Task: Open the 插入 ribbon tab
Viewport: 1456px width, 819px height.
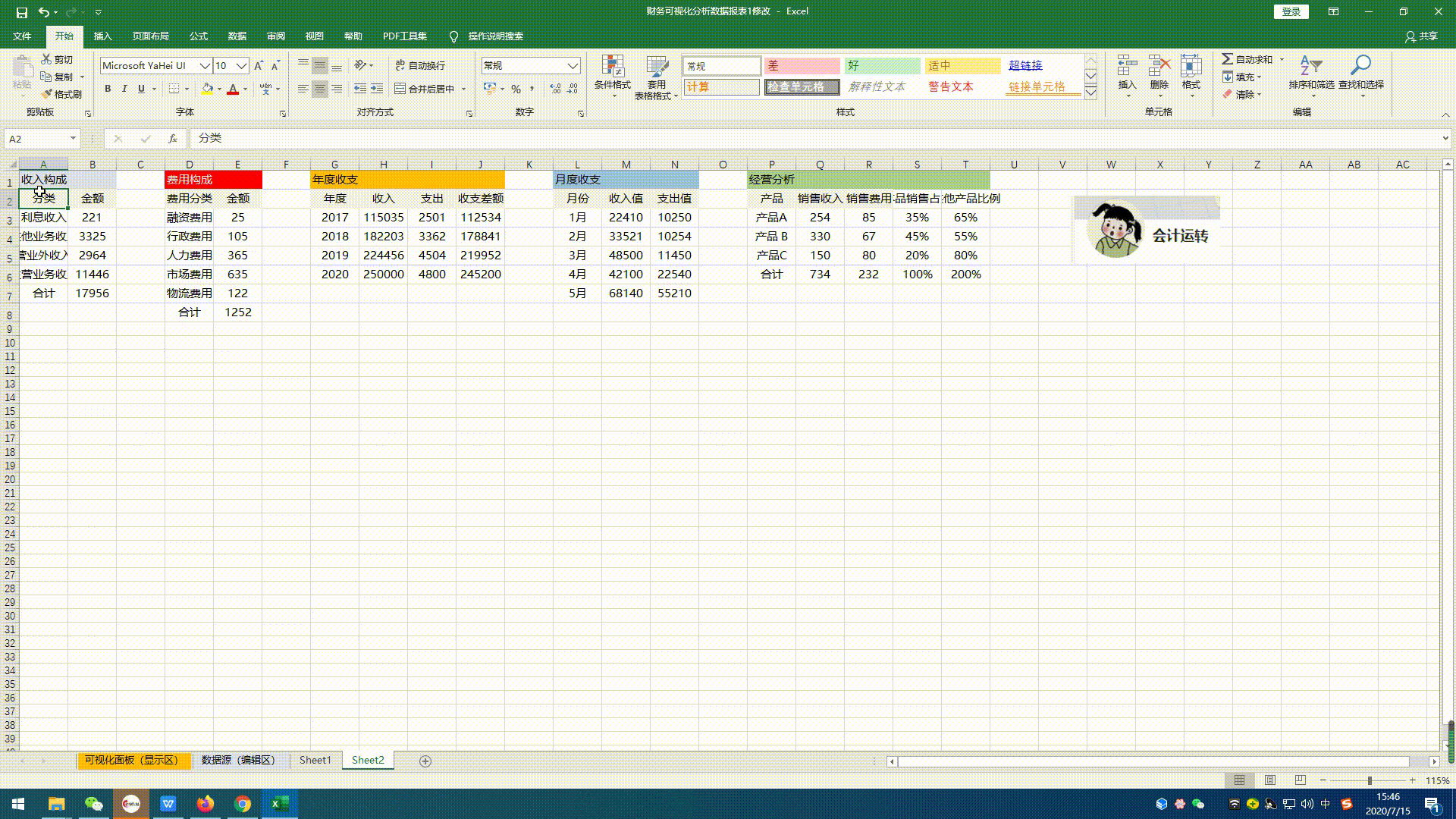Action: pyautogui.click(x=102, y=36)
